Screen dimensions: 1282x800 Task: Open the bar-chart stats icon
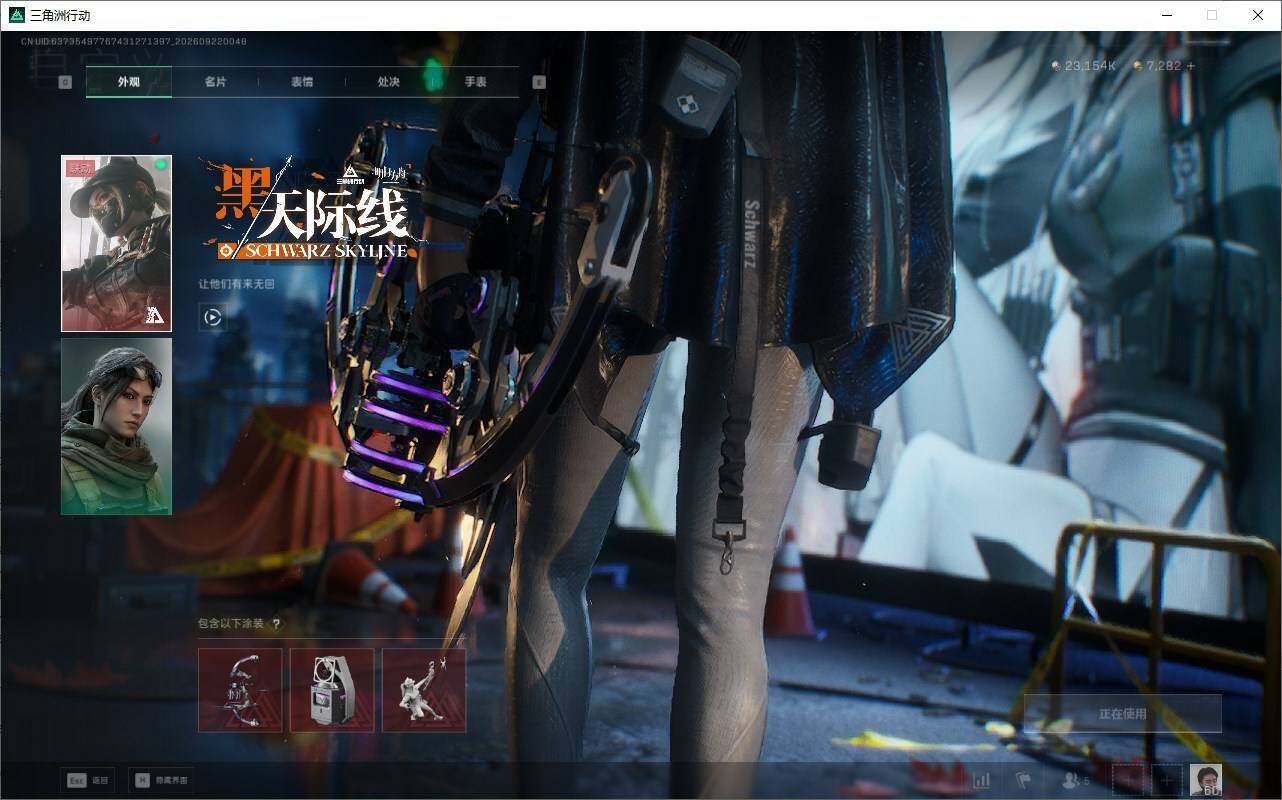[x=982, y=780]
